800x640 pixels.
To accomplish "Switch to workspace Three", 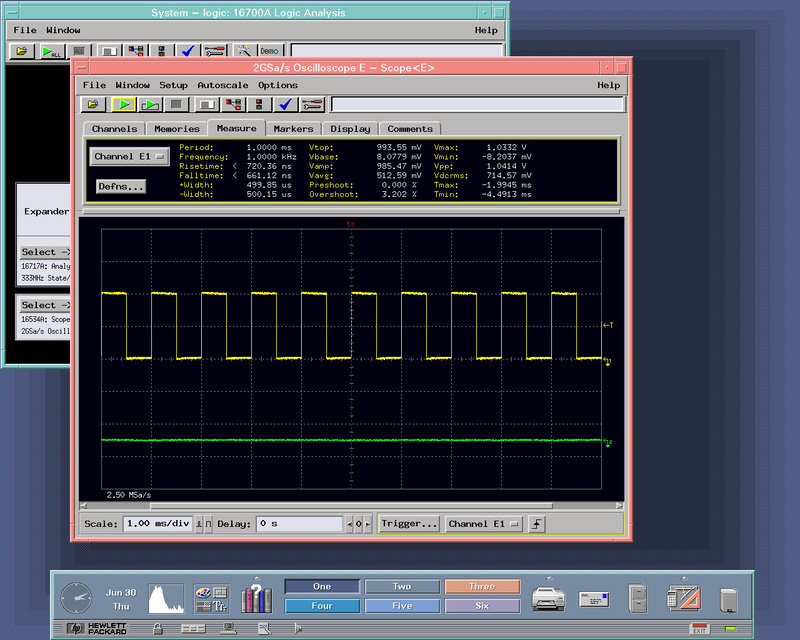I will coord(482,586).
